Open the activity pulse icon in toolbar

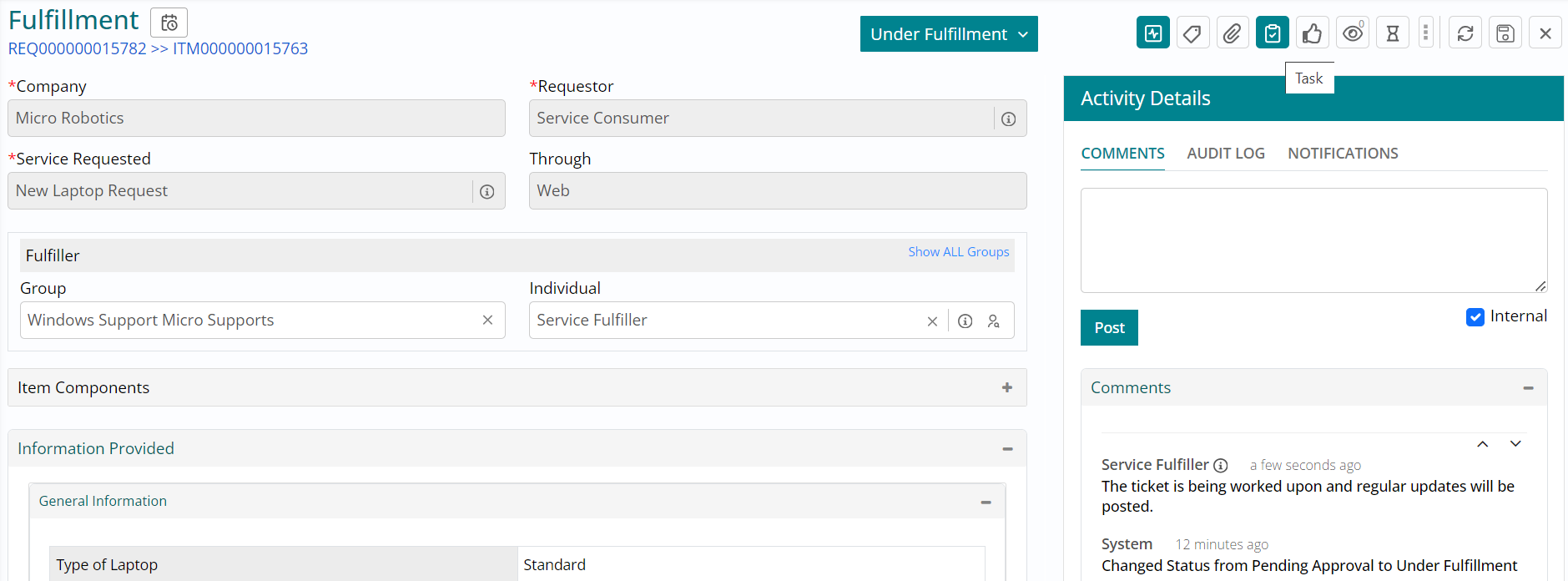coord(1152,33)
